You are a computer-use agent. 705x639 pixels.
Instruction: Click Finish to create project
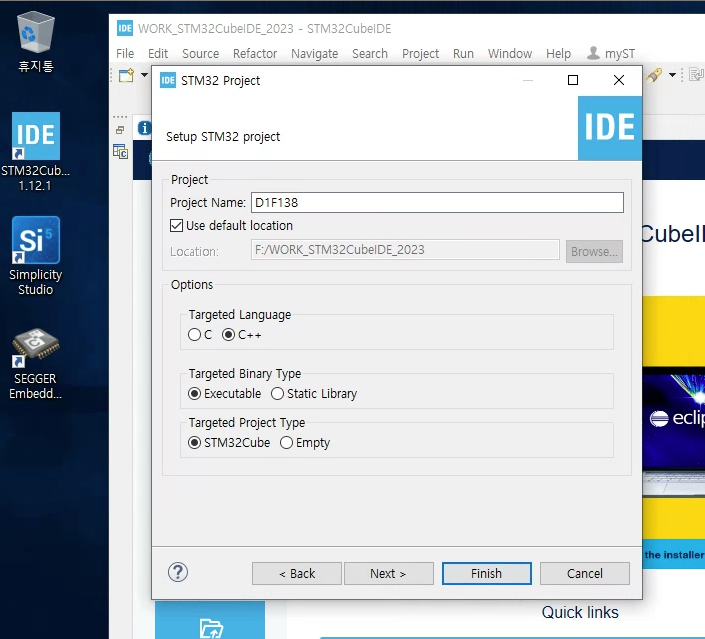487,573
